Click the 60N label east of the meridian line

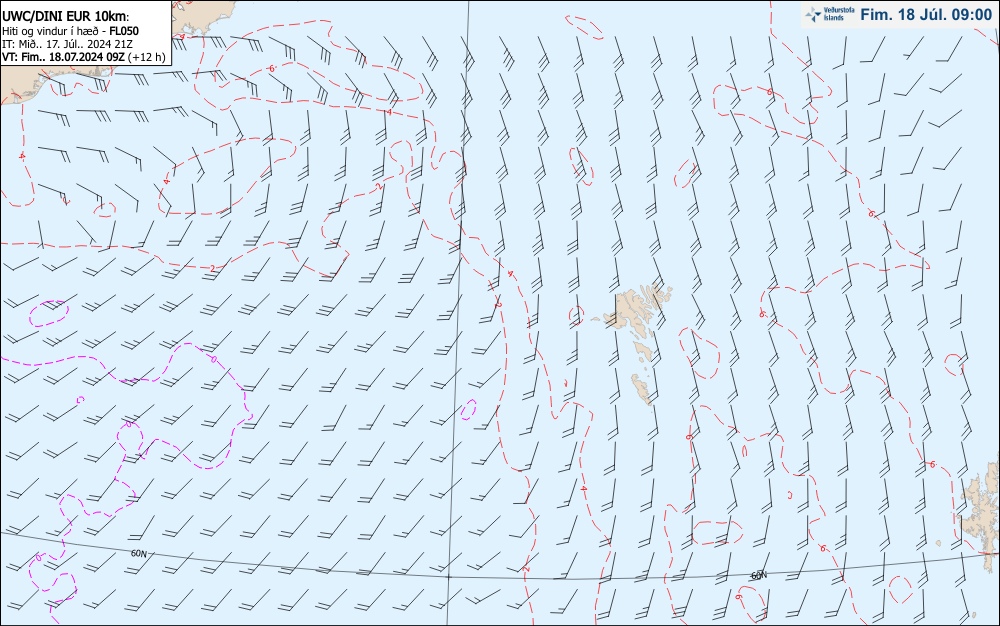[x=758, y=576]
